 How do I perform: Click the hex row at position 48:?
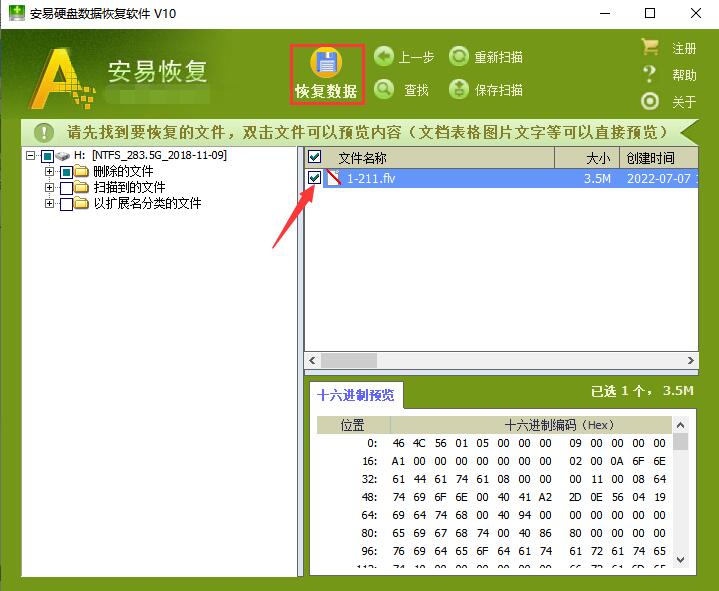[494, 497]
